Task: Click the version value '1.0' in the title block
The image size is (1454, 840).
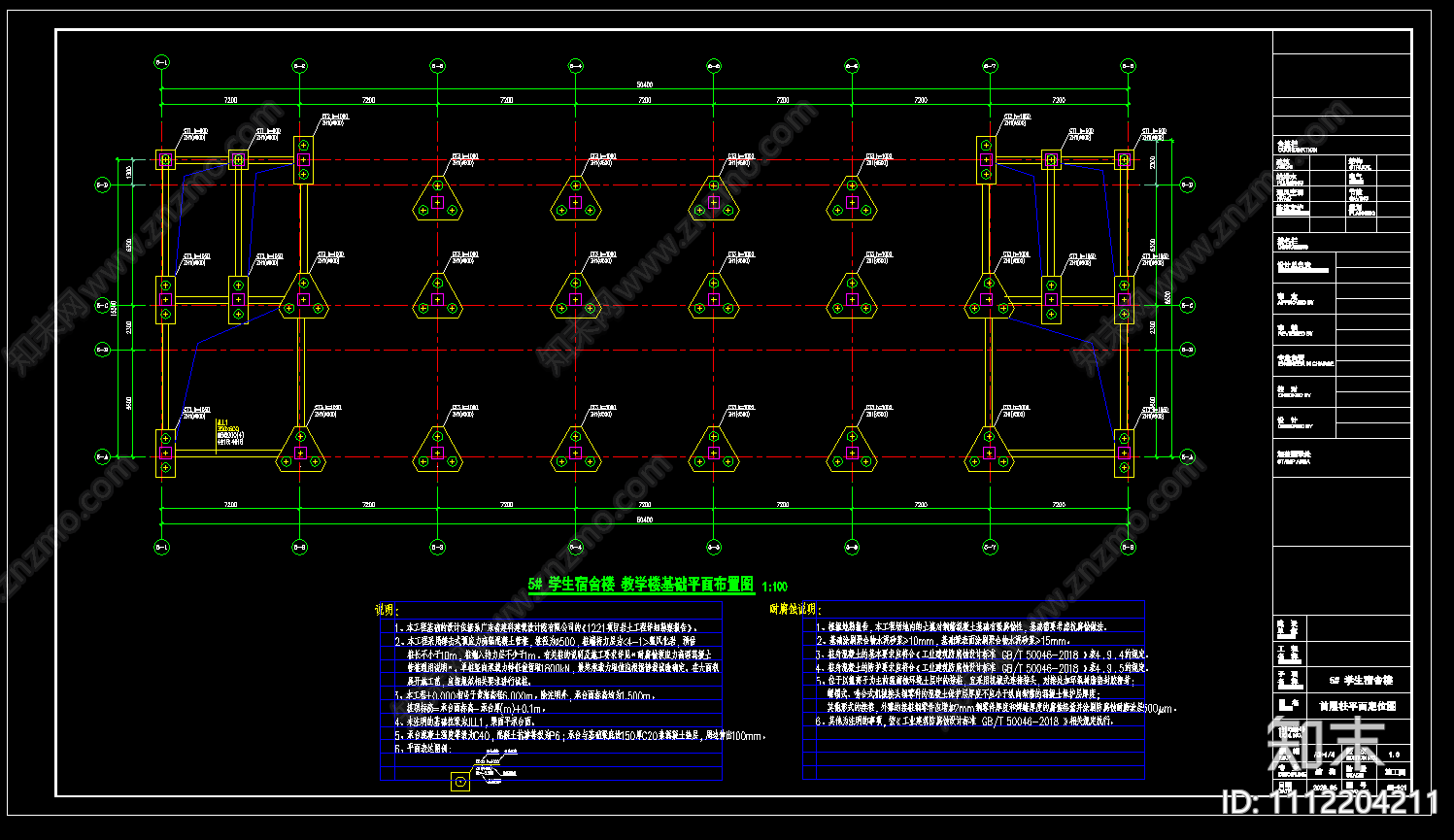Action: click(1394, 754)
